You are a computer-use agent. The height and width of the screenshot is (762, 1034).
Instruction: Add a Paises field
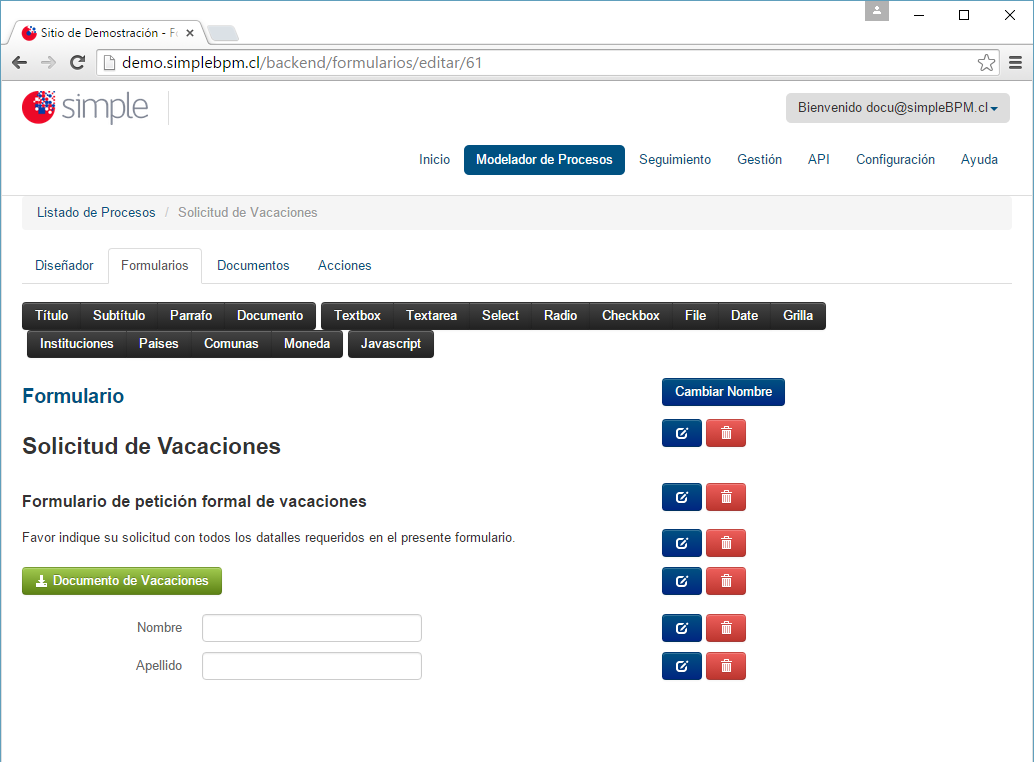pyautogui.click(x=158, y=344)
